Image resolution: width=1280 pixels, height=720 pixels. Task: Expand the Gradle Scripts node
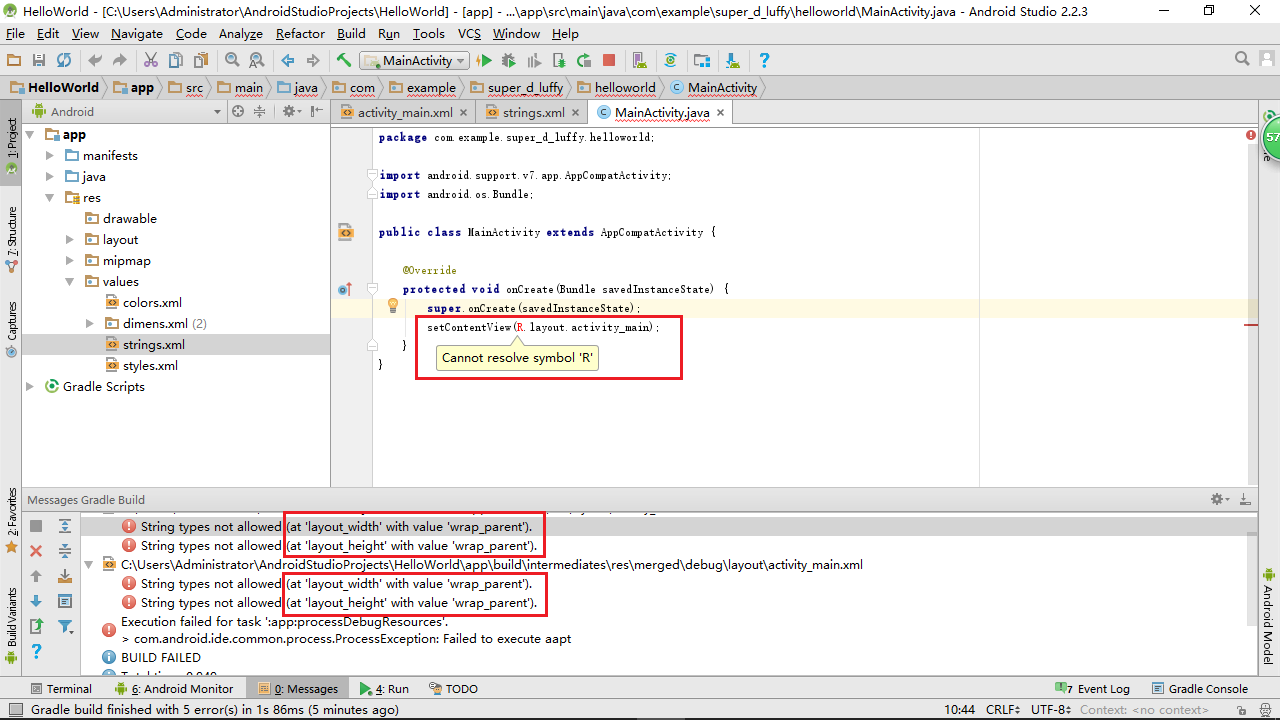[30, 386]
